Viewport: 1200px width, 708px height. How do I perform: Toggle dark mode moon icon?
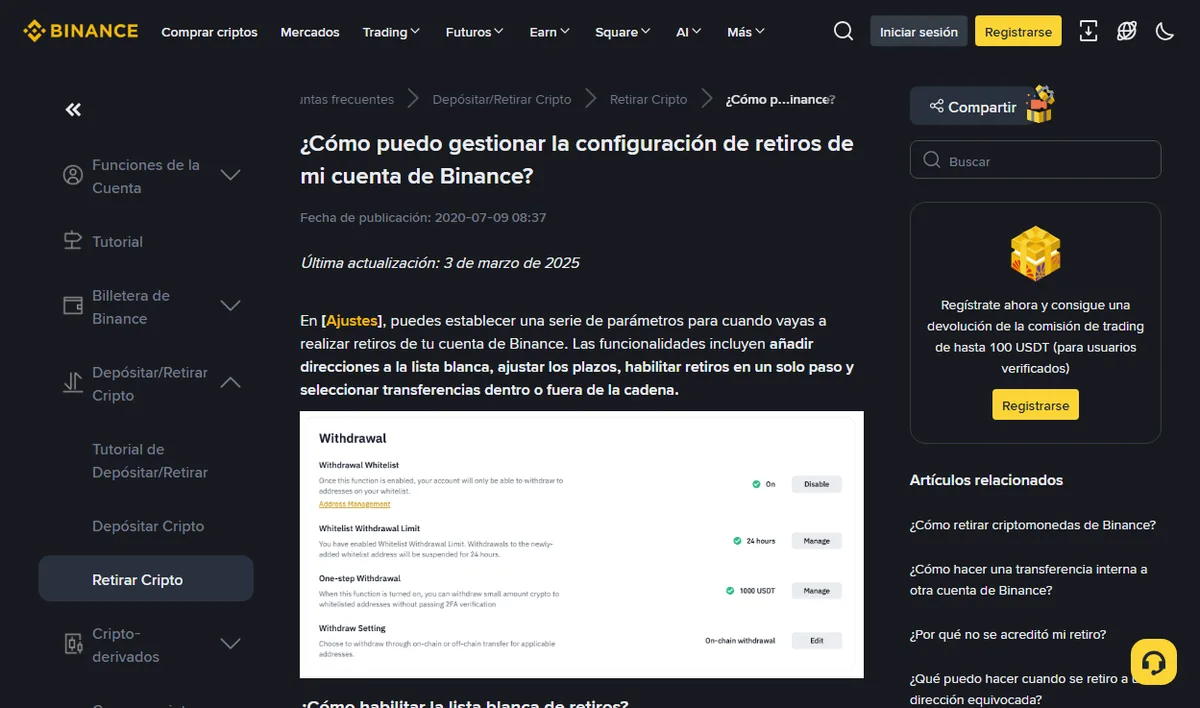coord(1164,31)
